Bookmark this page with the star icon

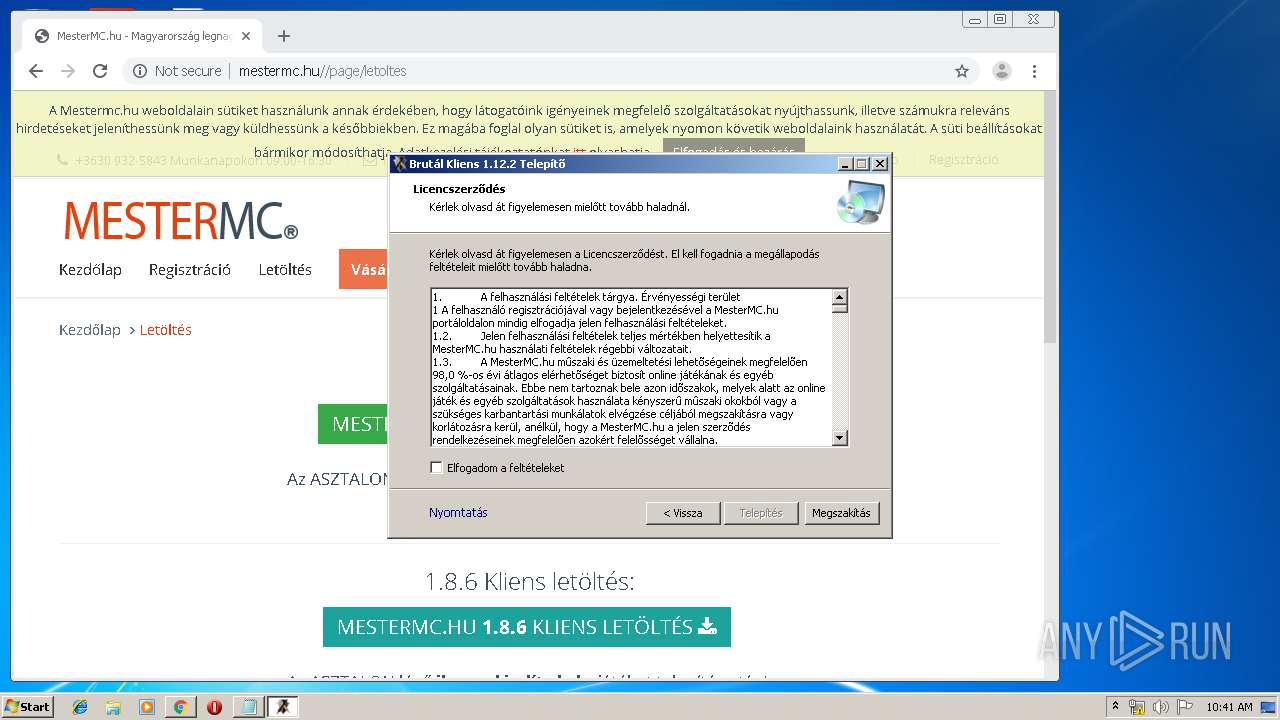coord(962,71)
